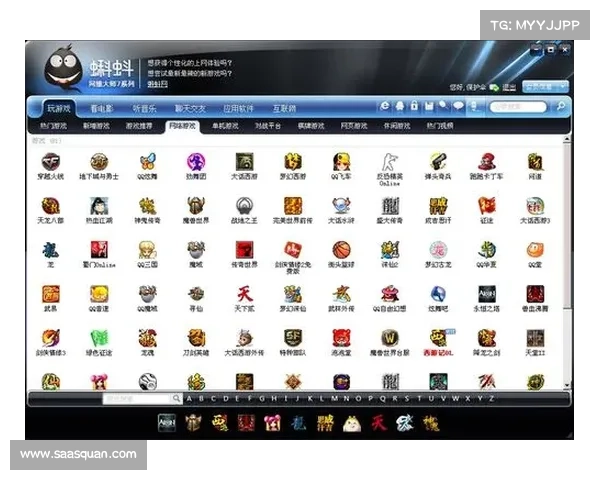
Task: Filter games by letter Q
Action: [x=383, y=398]
